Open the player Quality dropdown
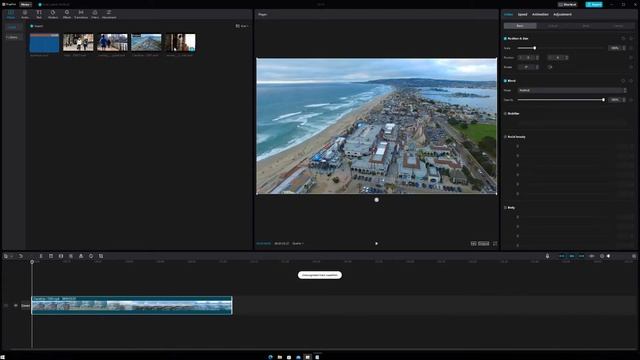 point(298,244)
